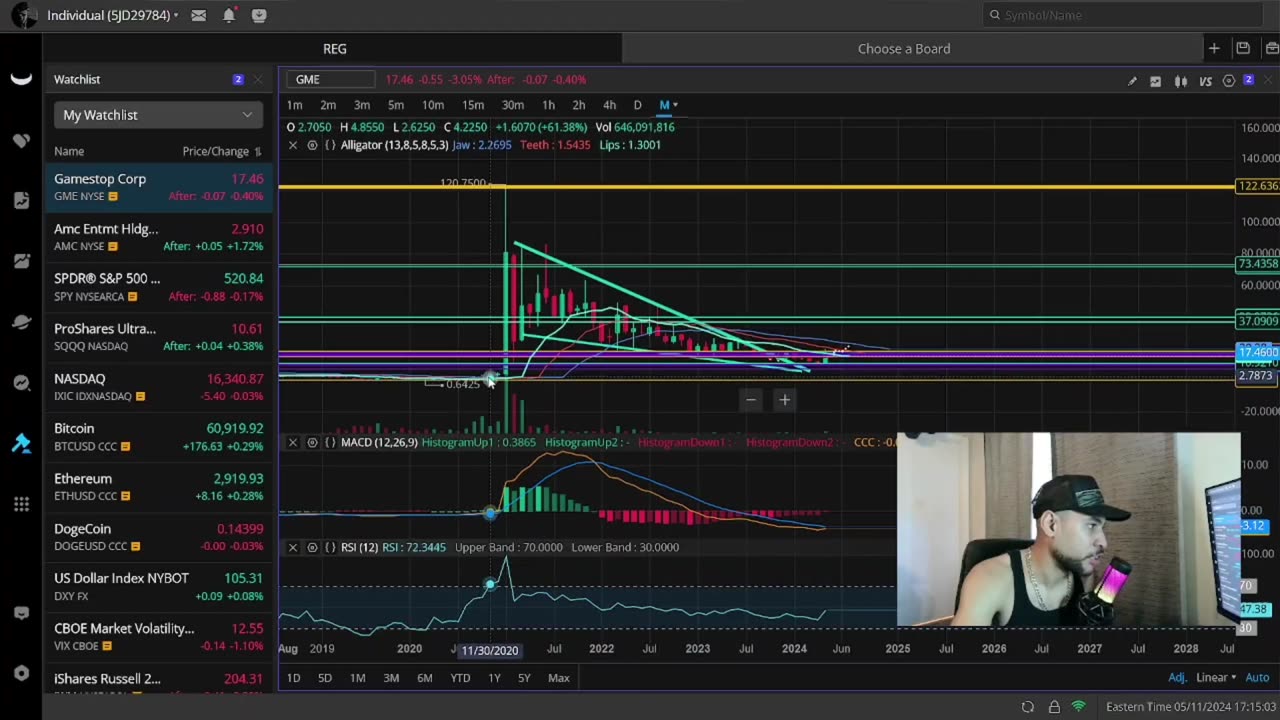Open the messages envelope icon
Image resolution: width=1280 pixels, height=720 pixels.
(x=199, y=15)
